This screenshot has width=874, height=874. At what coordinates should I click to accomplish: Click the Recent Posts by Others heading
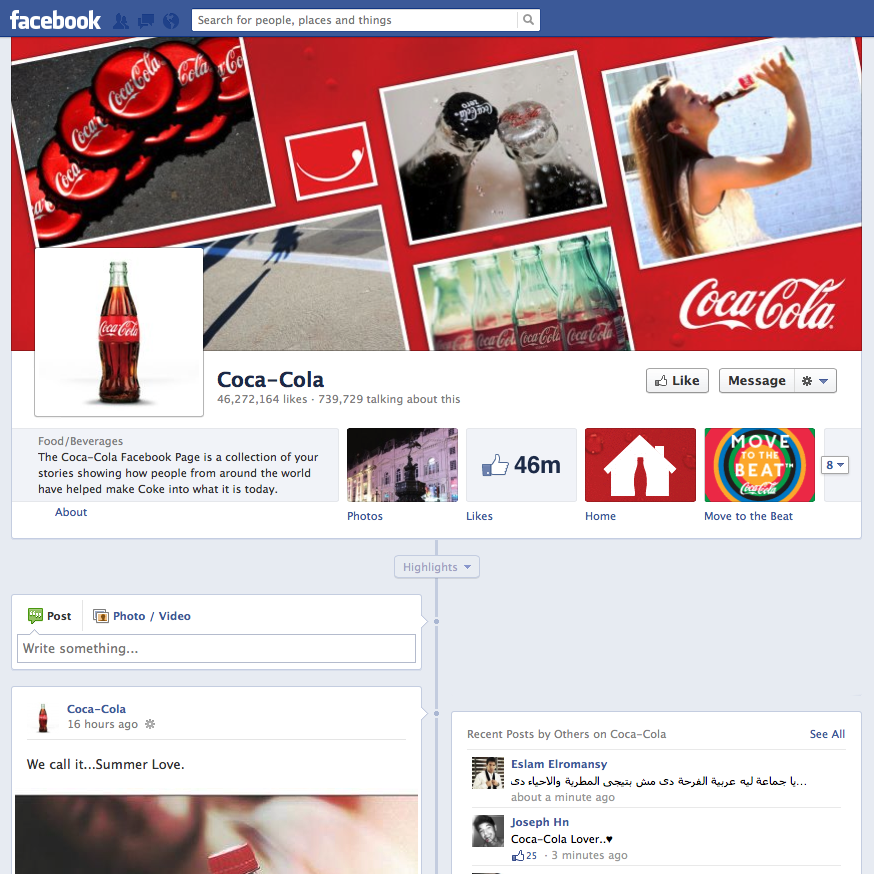coord(566,734)
